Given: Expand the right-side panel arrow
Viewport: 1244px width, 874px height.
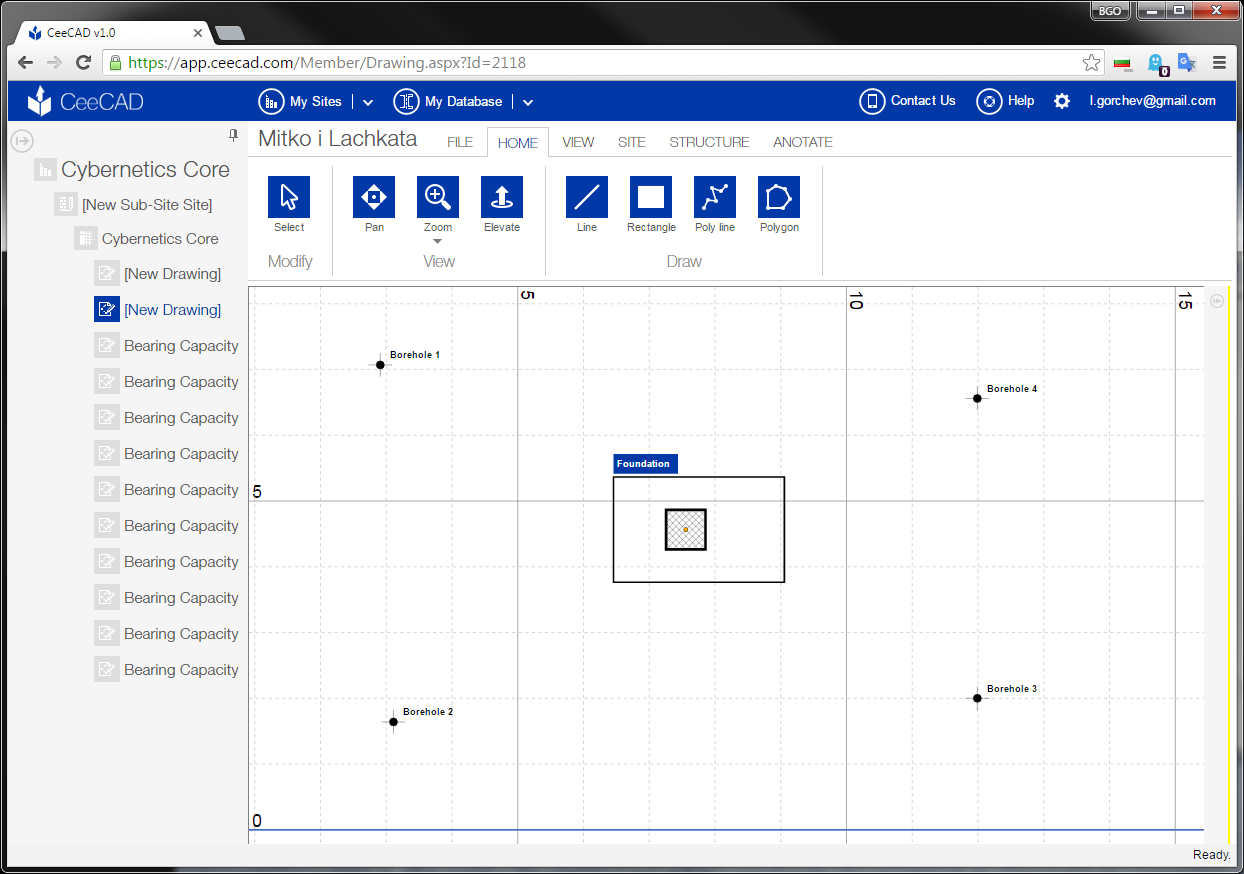Looking at the screenshot, I should pos(1217,300).
